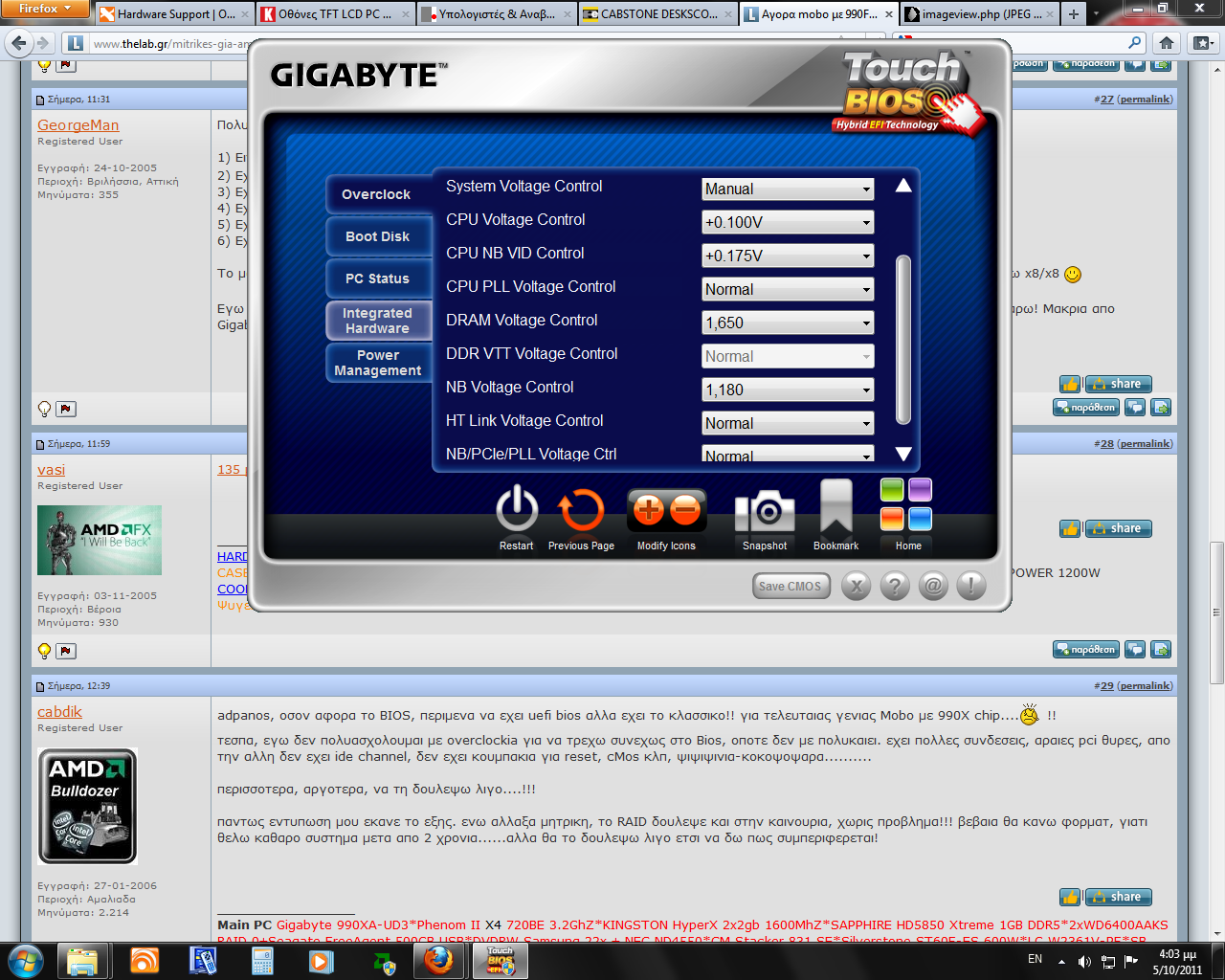Click the round exclamation mark button
Viewport: 1225px width, 980px height.
[x=971, y=586]
